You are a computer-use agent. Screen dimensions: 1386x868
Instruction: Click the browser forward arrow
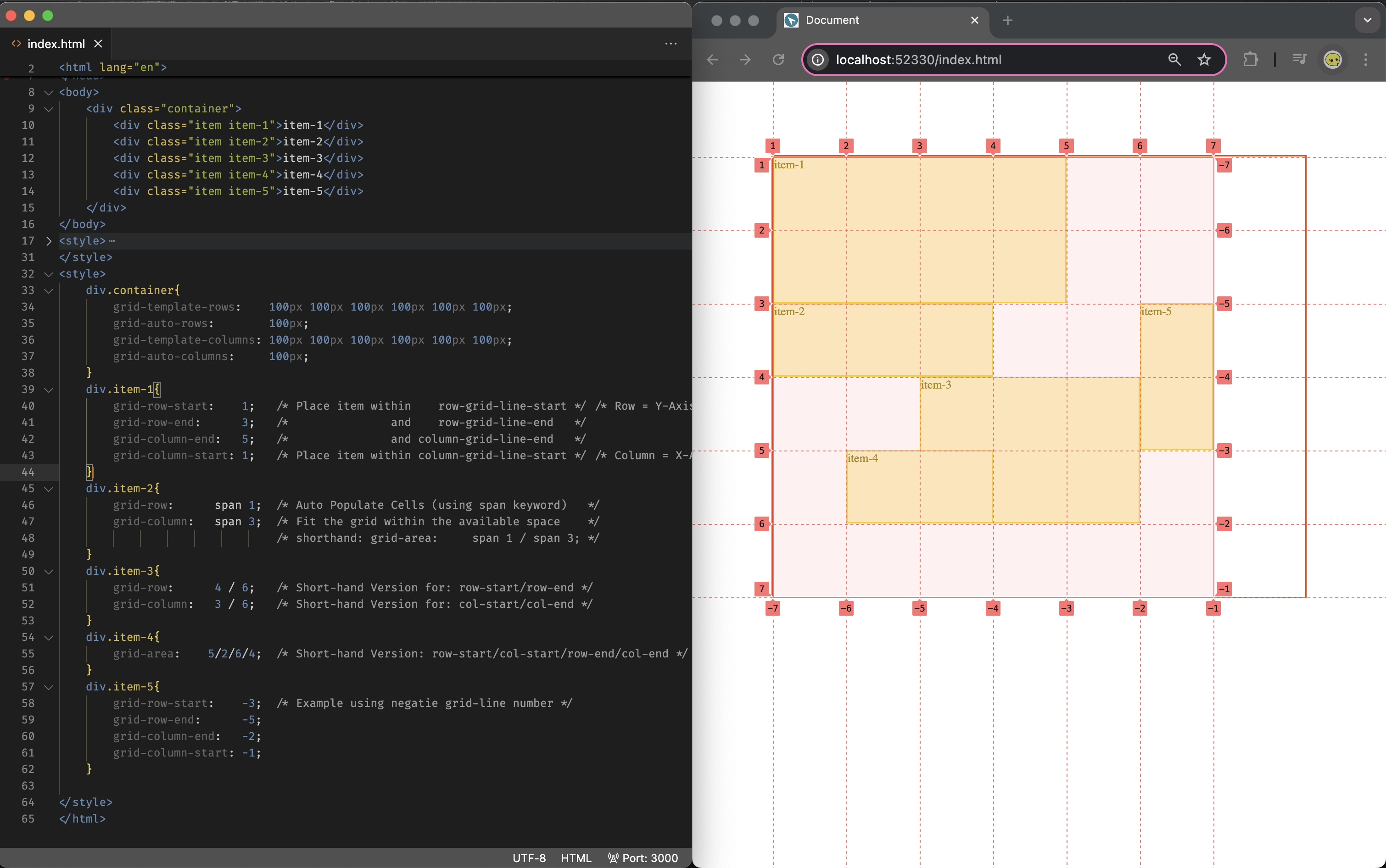(745, 60)
